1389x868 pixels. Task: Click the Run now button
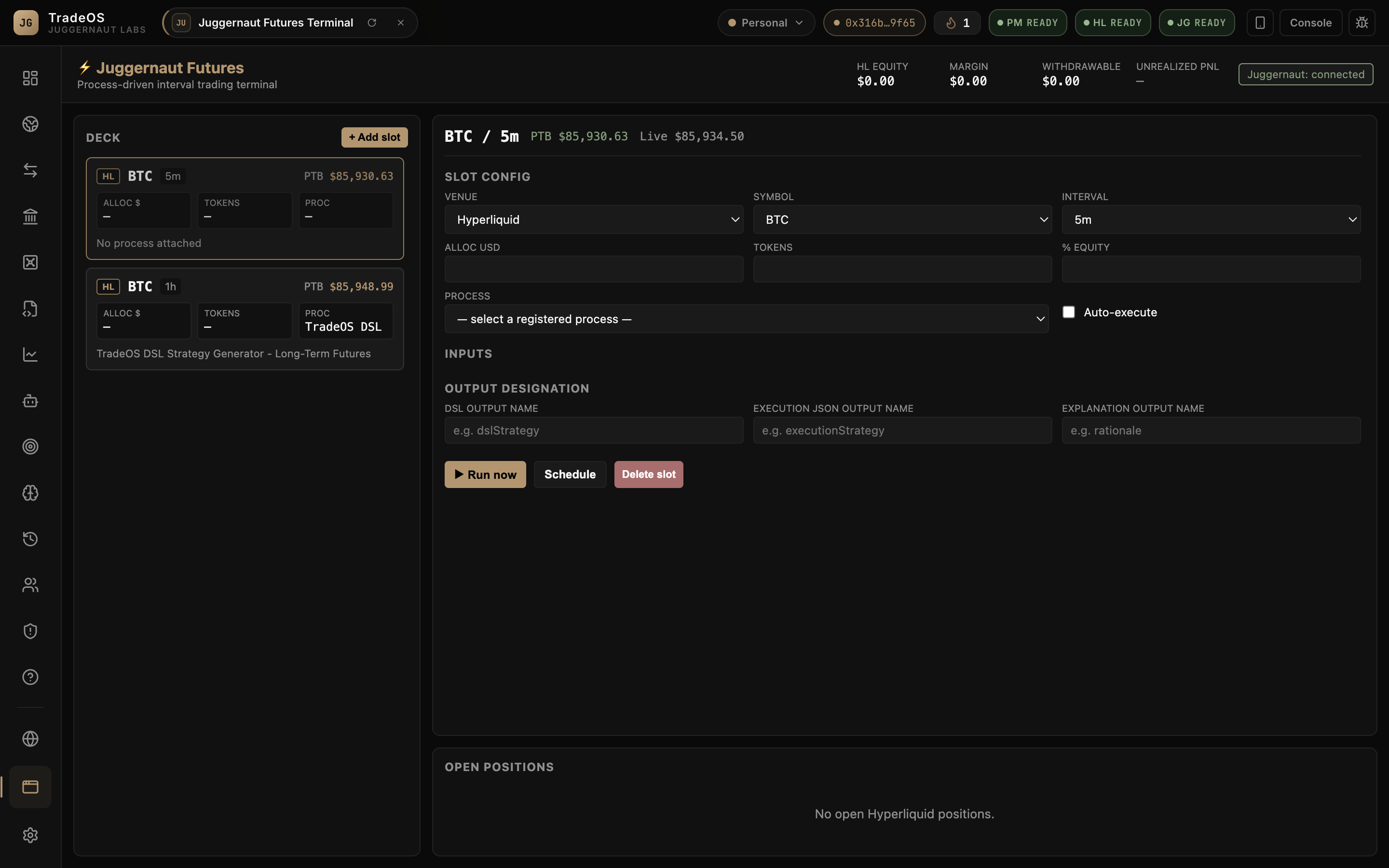point(485,475)
